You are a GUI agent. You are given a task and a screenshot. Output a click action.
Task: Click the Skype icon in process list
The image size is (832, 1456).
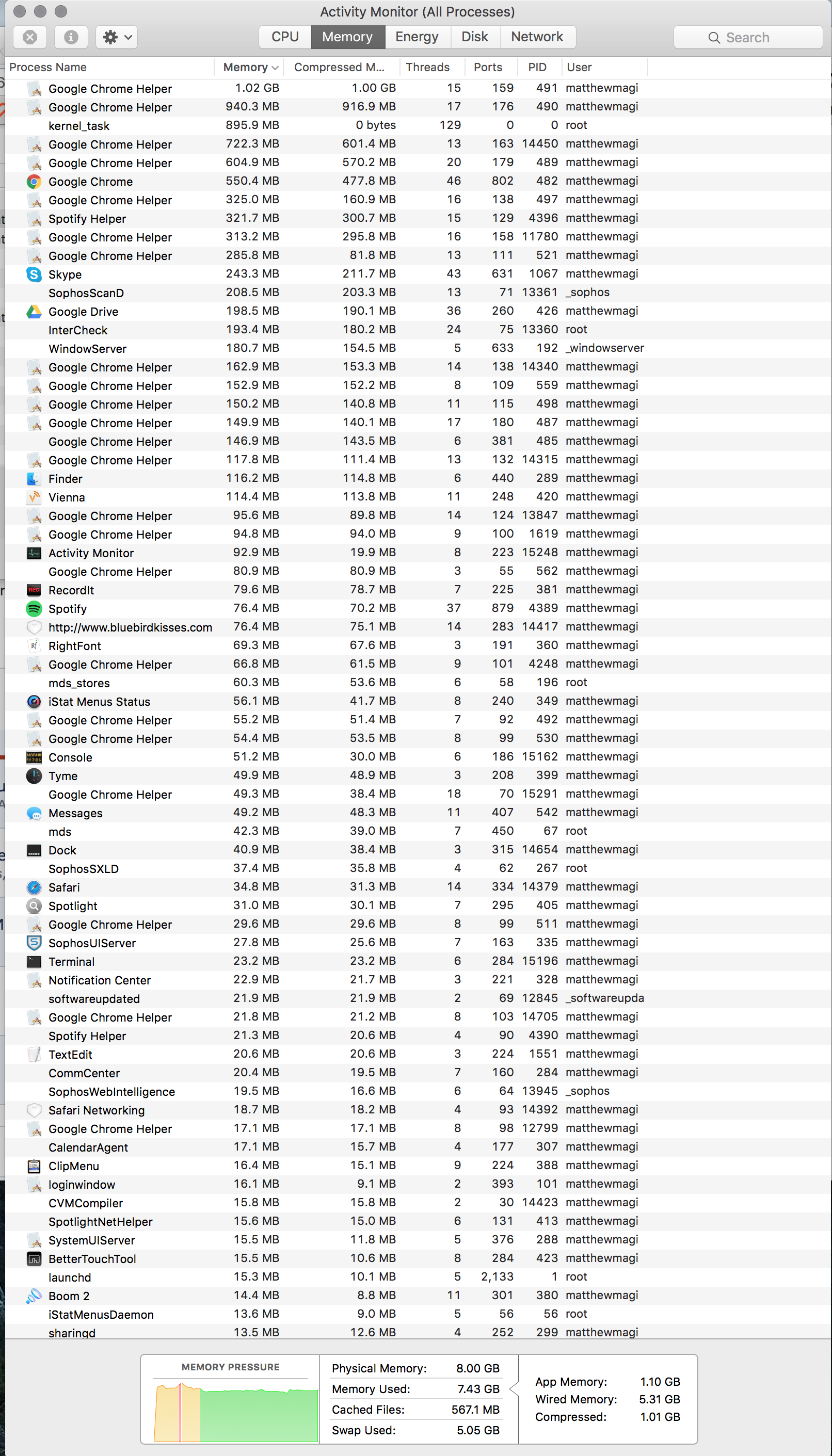[34, 275]
